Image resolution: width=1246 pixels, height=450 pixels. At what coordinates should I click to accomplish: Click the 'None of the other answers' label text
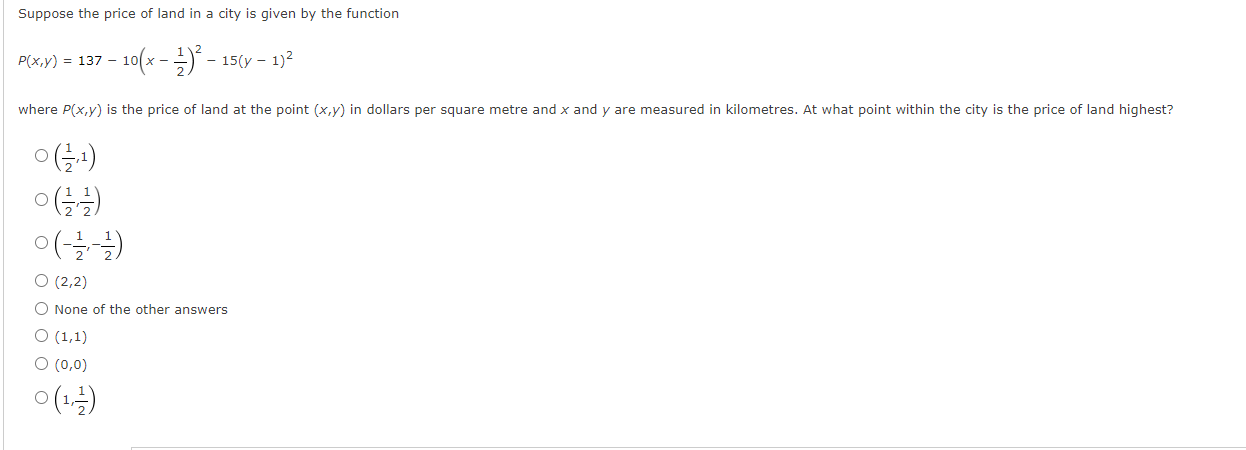tap(141, 309)
